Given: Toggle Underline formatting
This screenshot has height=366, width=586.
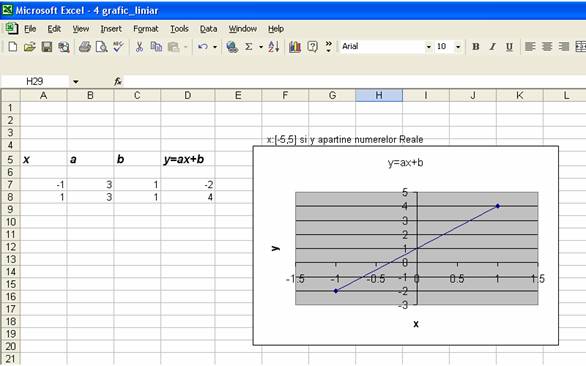Looking at the screenshot, I should pos(509,47).
